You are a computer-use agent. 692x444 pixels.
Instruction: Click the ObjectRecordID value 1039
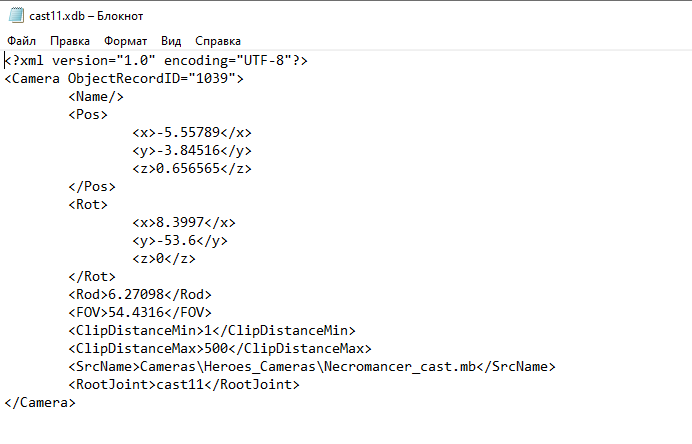212,79
